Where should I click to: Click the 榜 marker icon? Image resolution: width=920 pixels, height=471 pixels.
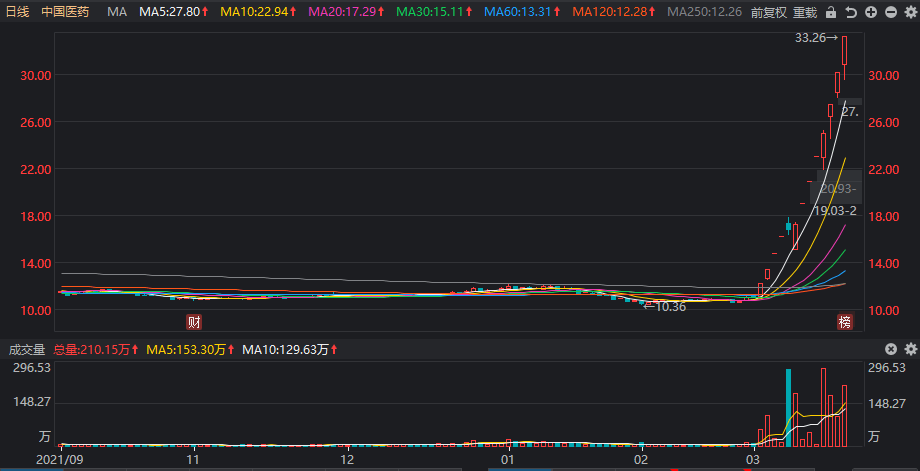844,321
